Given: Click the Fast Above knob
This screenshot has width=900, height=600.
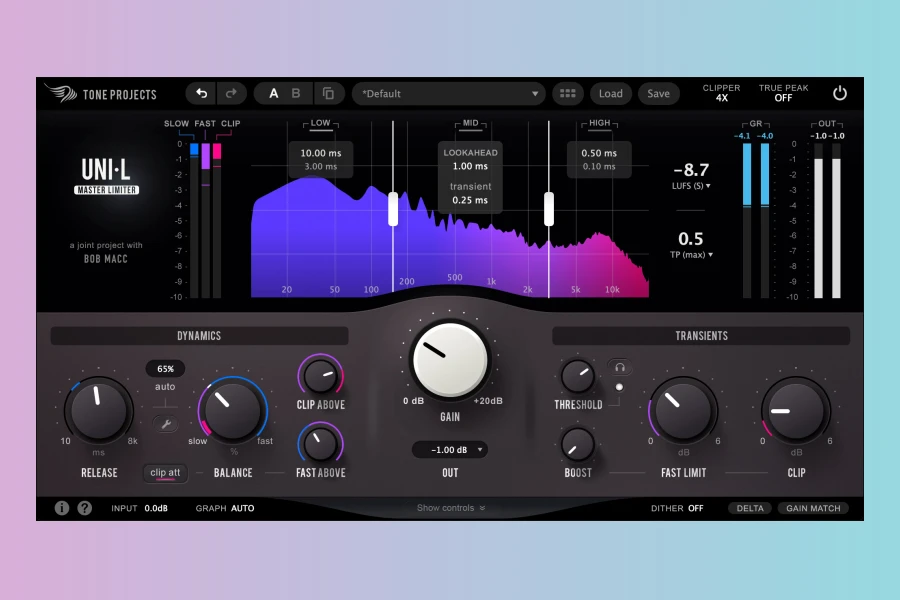Looking at the screenshot, I should point(320,444).
